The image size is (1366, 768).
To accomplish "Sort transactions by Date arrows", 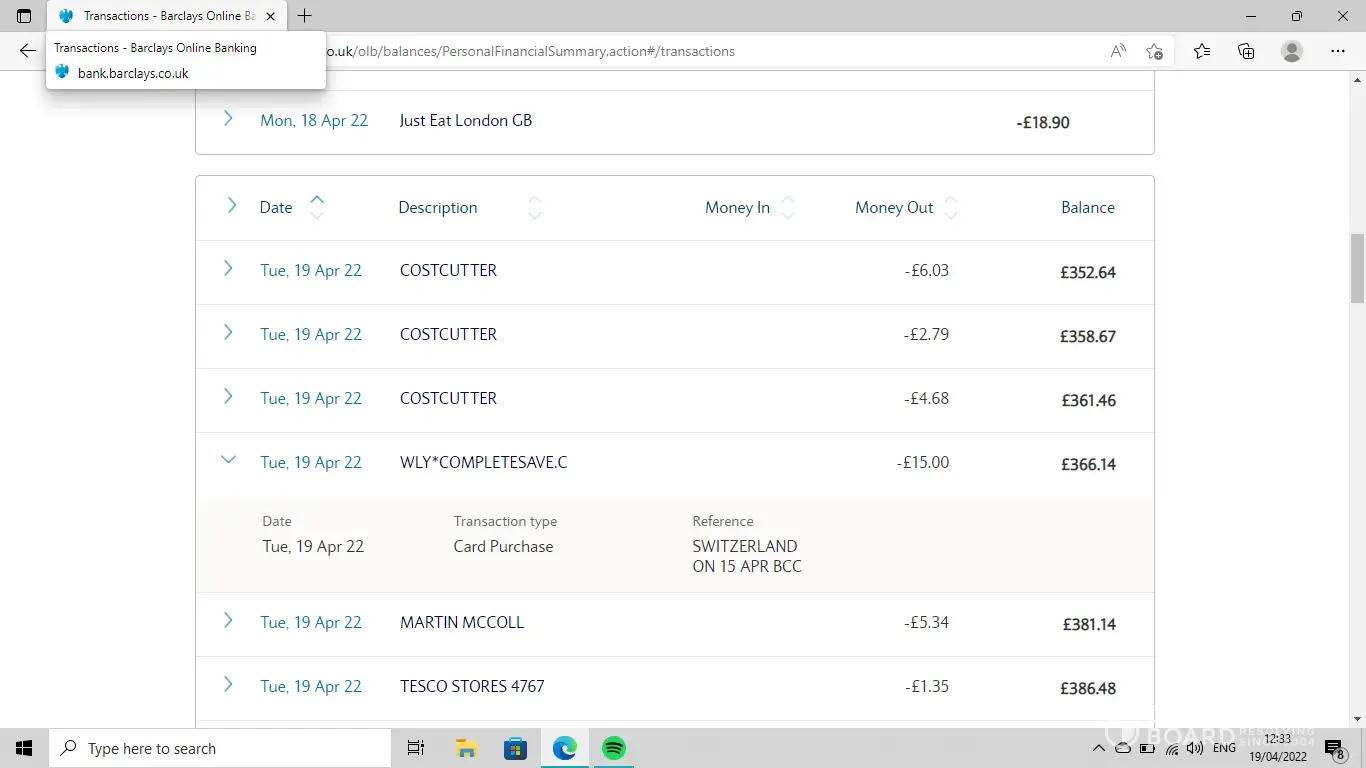I will coord(317,207).
